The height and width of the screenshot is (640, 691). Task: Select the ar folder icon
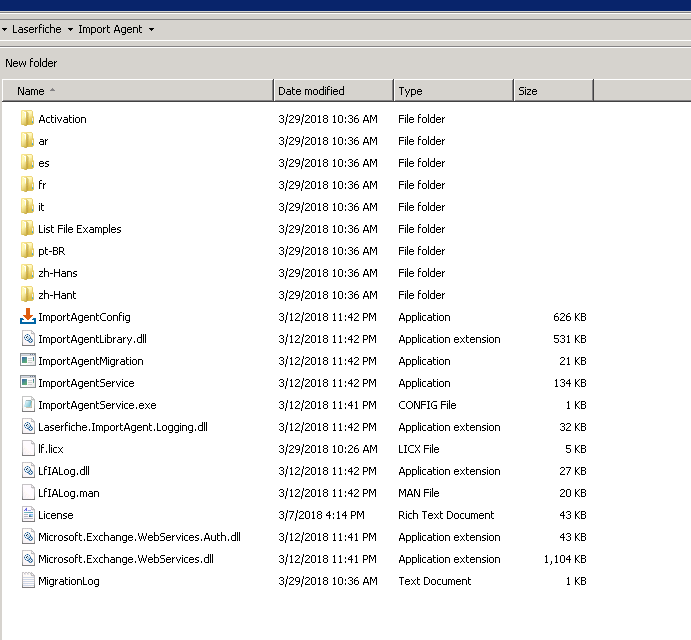(27, 141)
